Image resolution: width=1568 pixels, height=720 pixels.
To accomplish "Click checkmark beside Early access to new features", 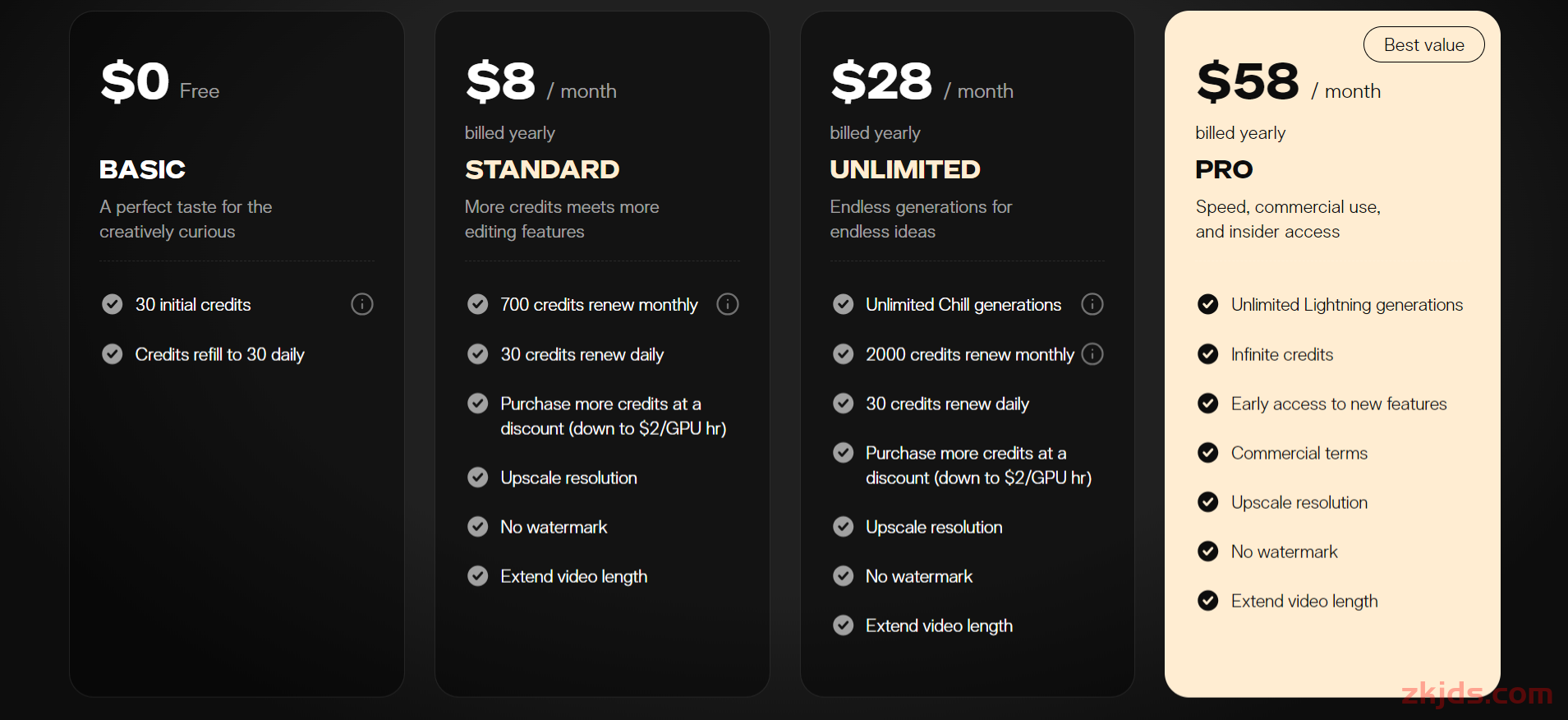I will (x=1208, y=404).
